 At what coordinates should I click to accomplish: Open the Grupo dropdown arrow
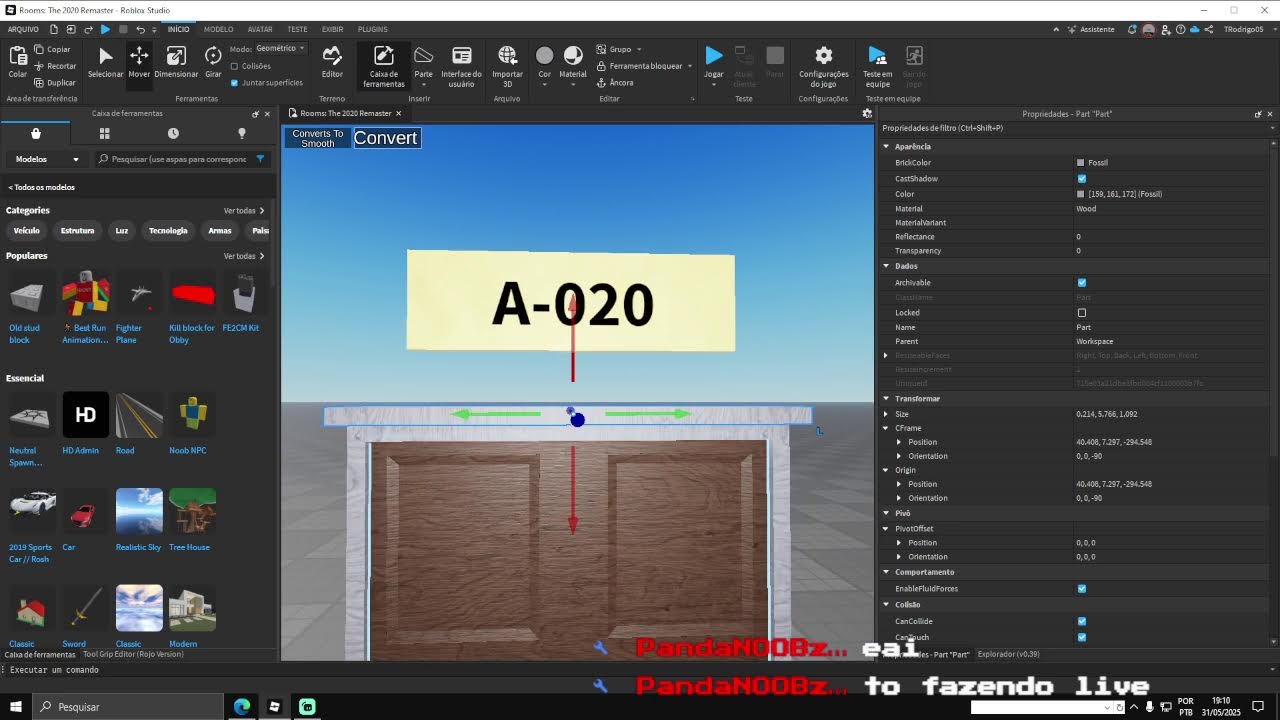(639, 49)
